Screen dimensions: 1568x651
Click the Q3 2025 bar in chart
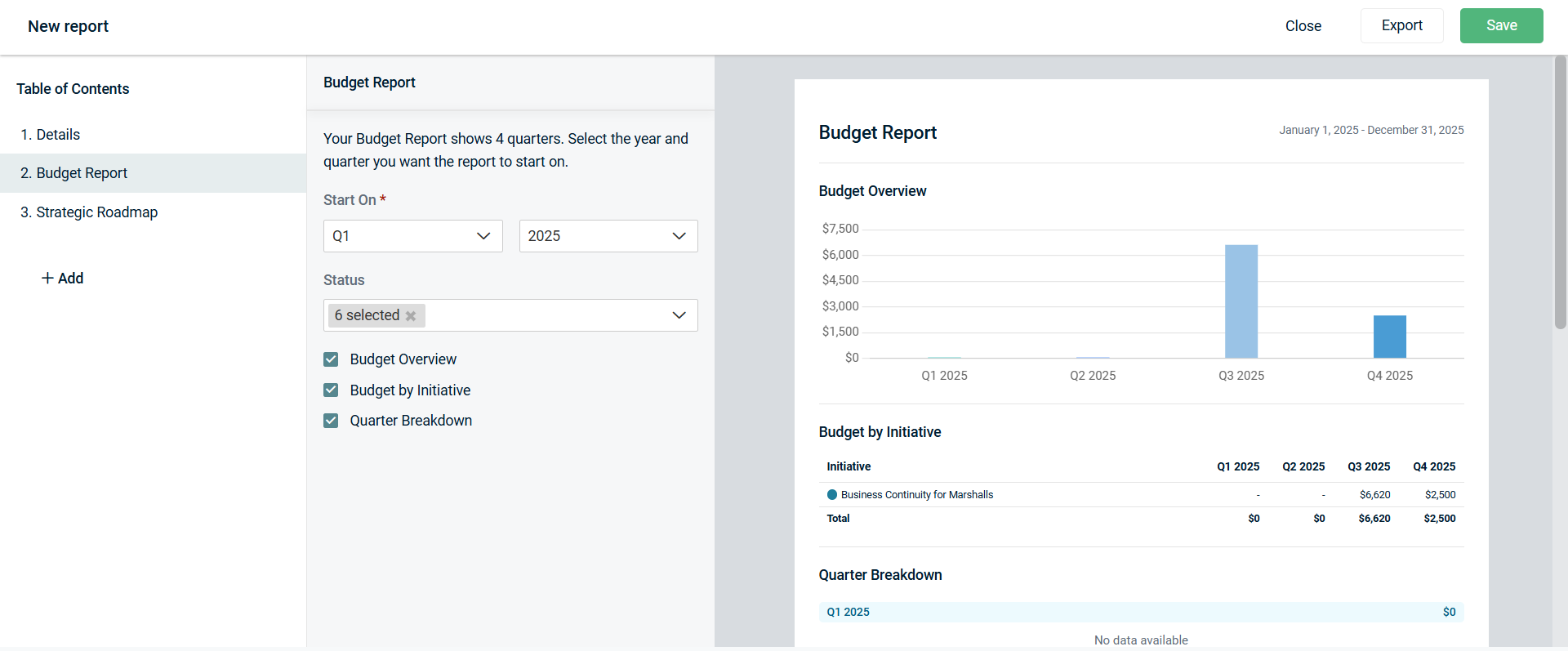point(1241,301)
